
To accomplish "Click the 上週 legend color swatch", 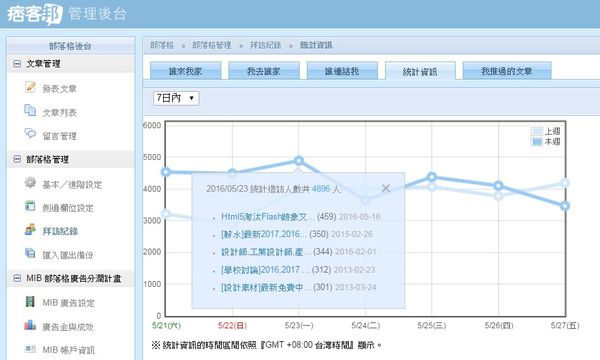I will (537, 132).
